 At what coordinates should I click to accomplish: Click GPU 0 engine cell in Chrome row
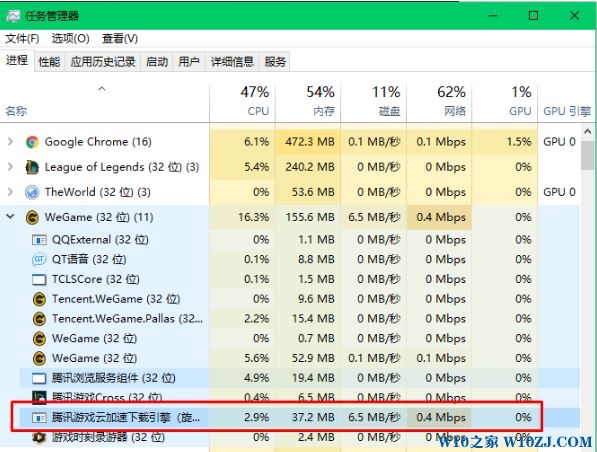click(x=559, y=142)
